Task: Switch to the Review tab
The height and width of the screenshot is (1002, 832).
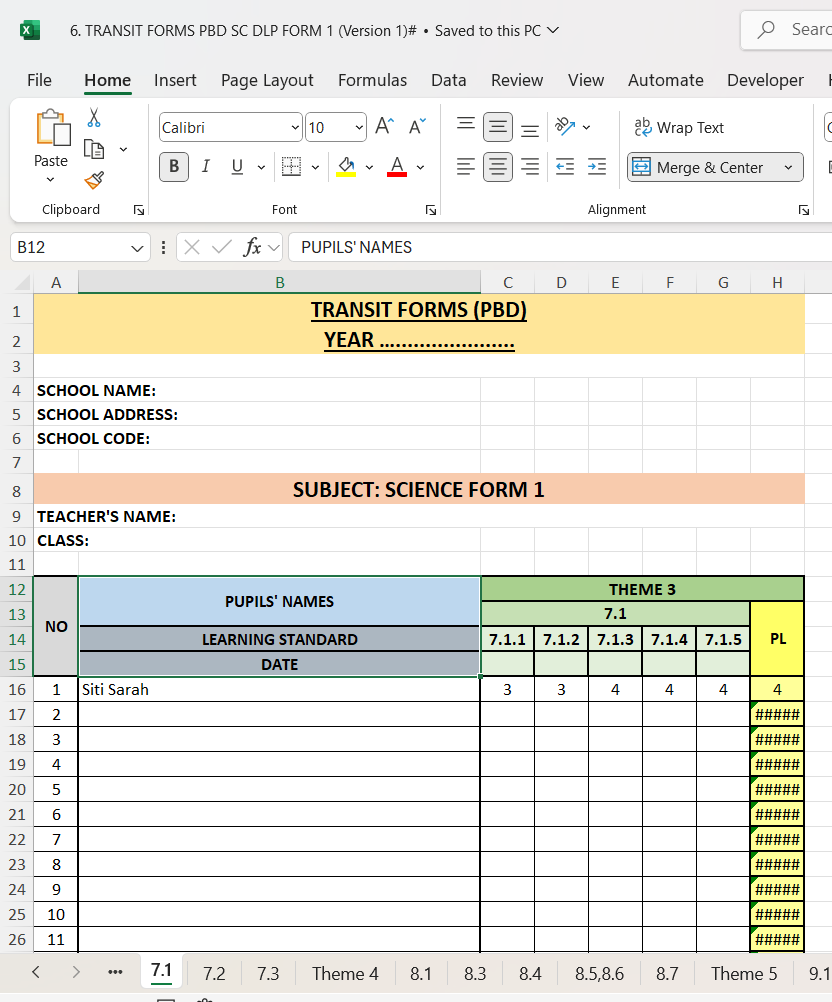Action: [x=517, y=81]
